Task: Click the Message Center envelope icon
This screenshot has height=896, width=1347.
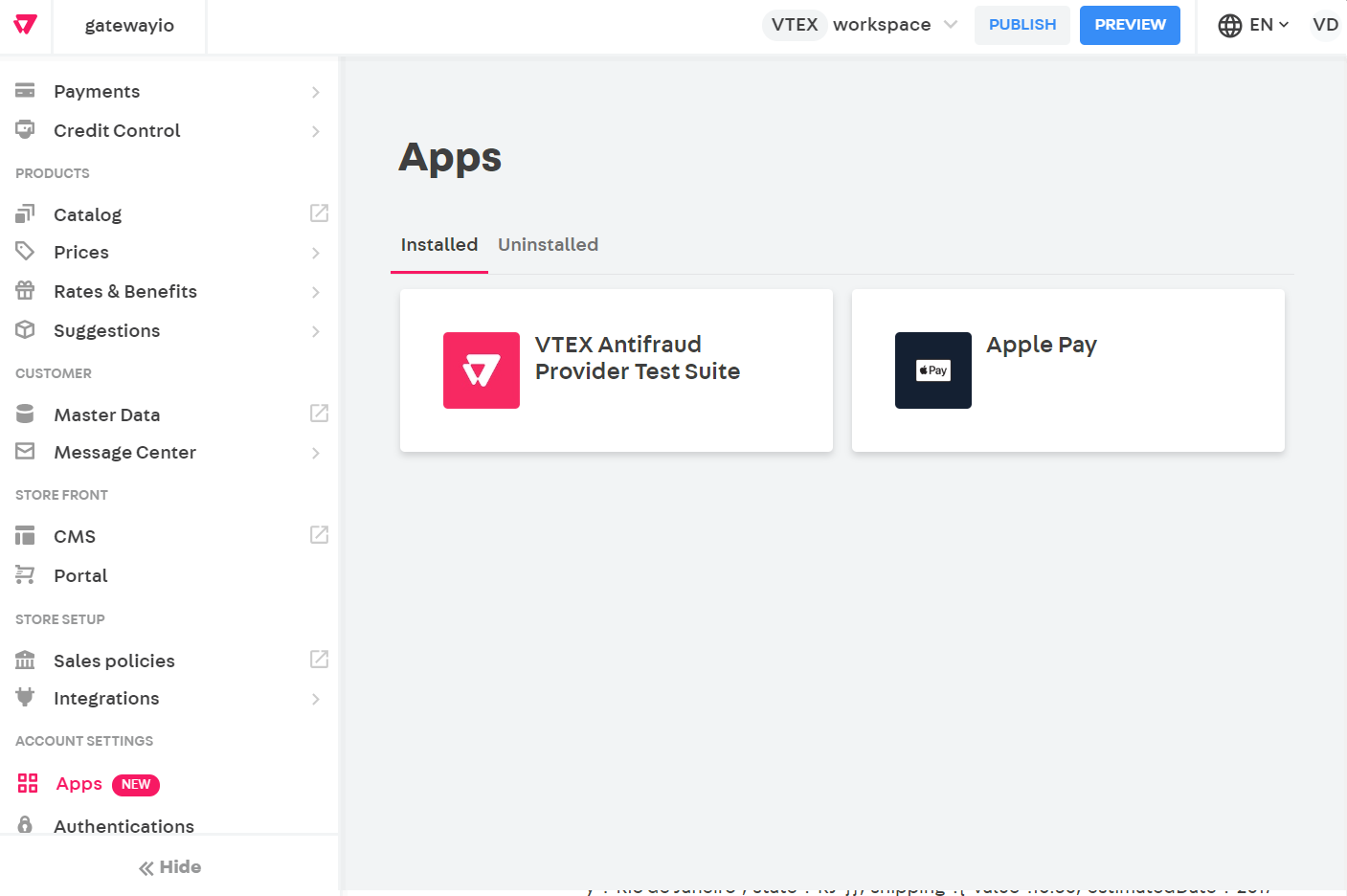Action: 26,452
